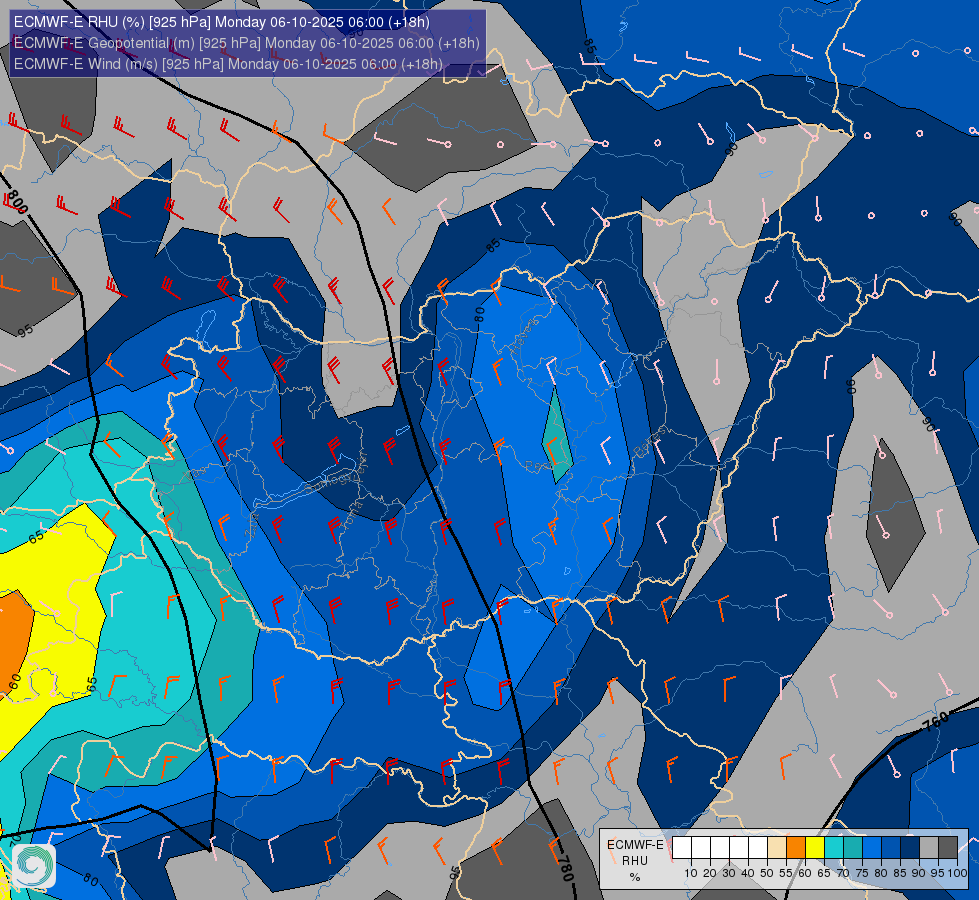Select the ECMWF-E Geopotential (m) title line
Viewport: 979px width, 900px height.
[247, 43]
